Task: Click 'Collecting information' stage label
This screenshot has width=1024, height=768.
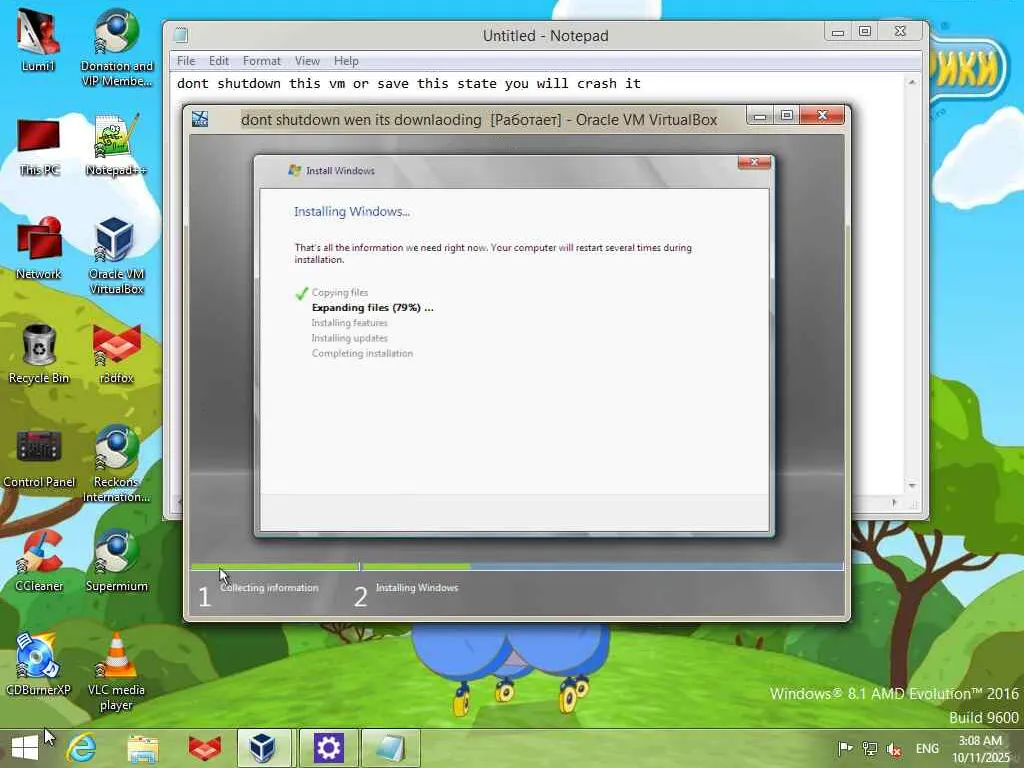Action: click(269, 588)
